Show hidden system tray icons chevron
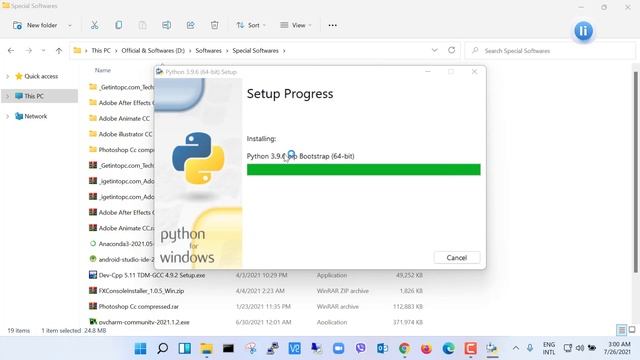This screenshot has width=640, height=360. point(516,348)
